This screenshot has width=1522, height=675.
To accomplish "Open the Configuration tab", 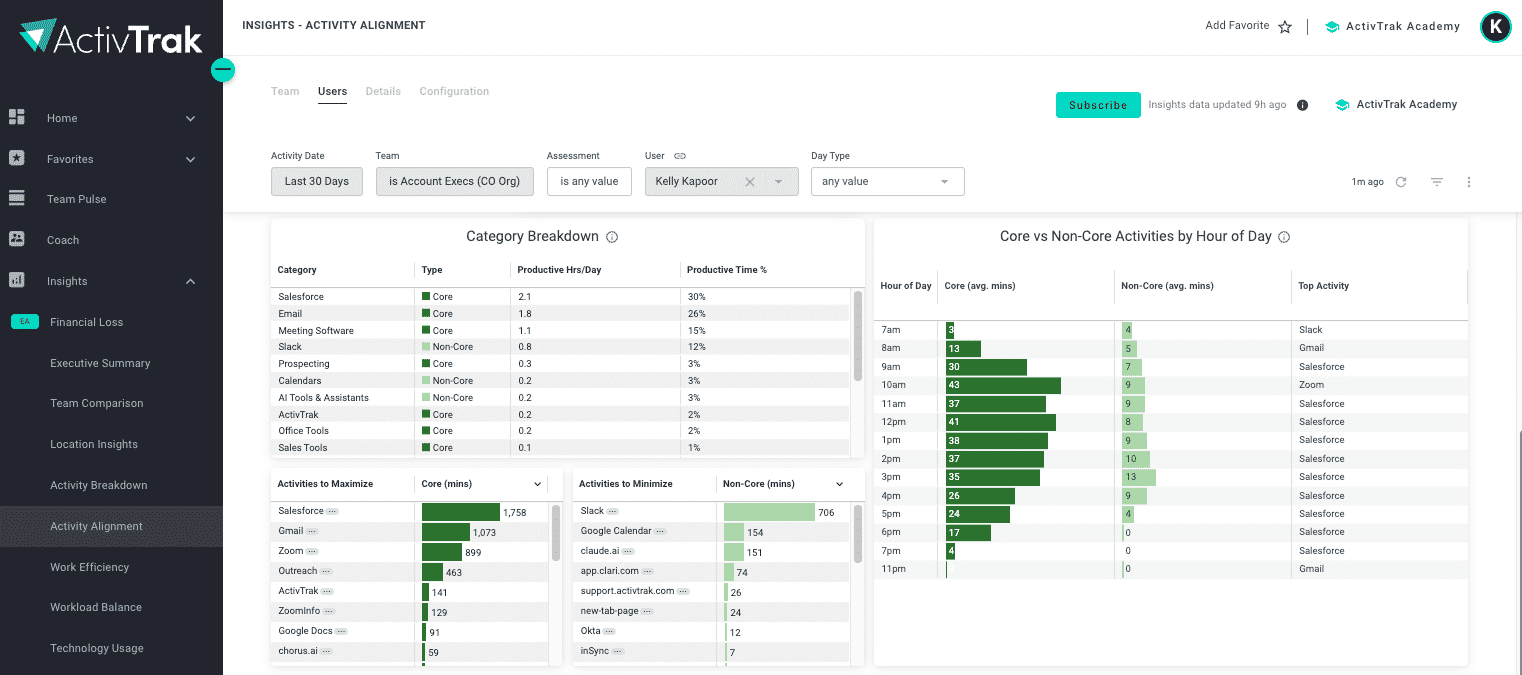I will [x=454, y=91].
